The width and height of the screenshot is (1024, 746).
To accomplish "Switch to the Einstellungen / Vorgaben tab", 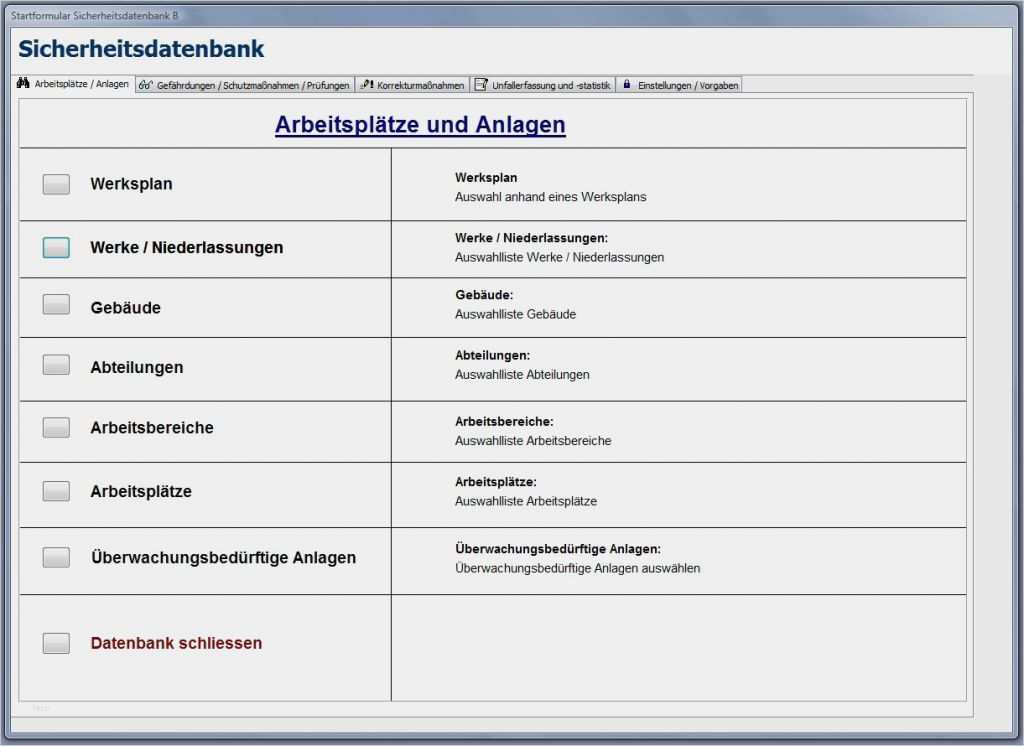I will point(690,85).
